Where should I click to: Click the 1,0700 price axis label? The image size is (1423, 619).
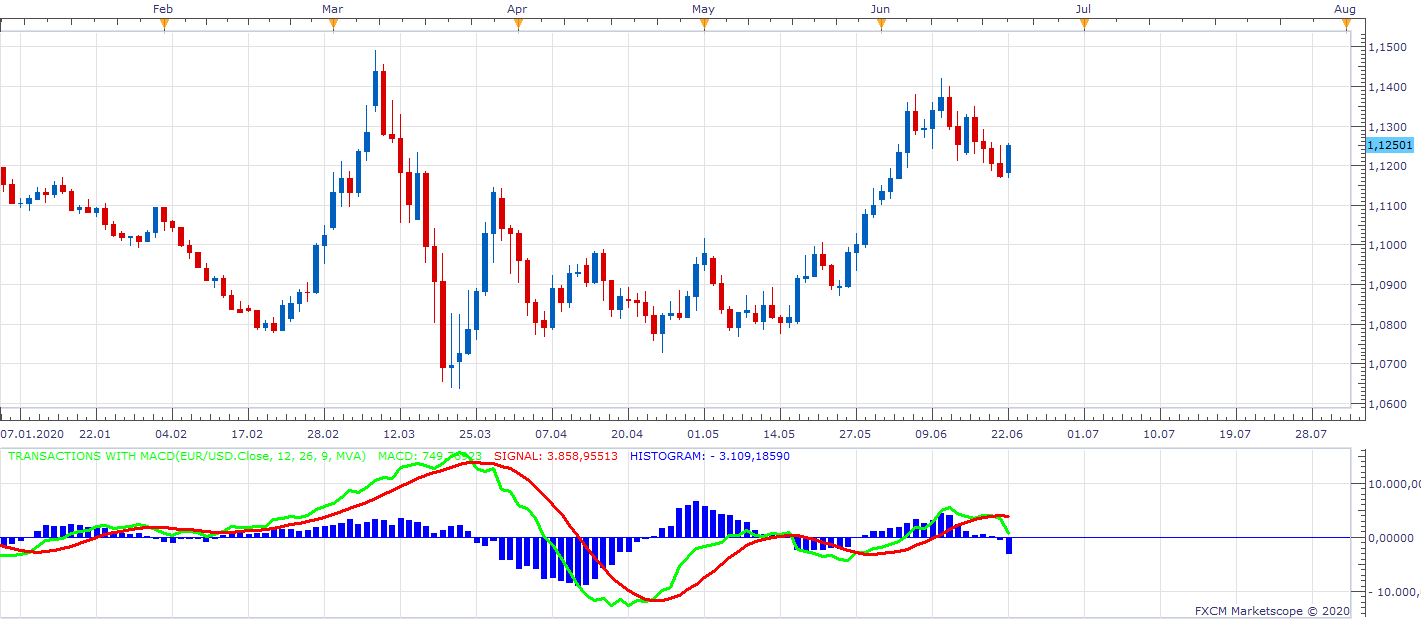tap(1388, 364)
